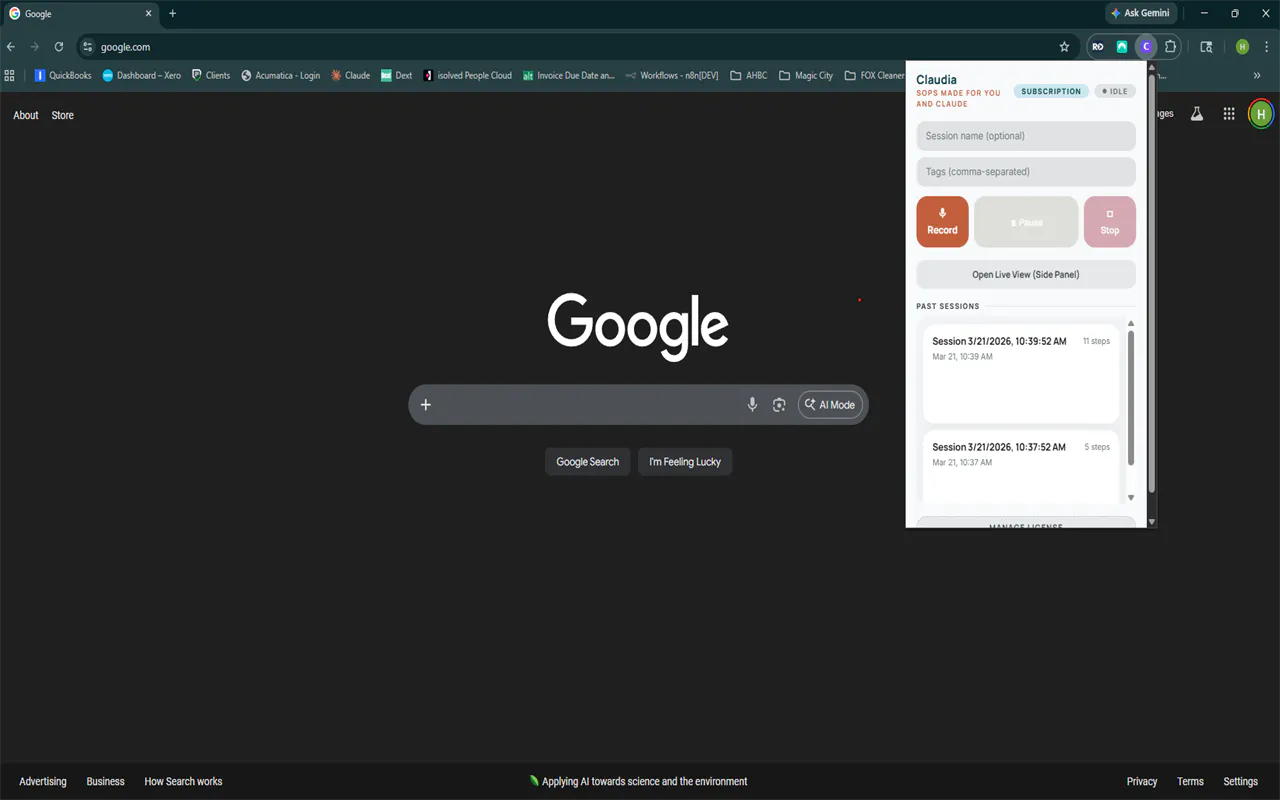The image size is (1280, 800).
Task: Click the About link
Action: (x=26, y=115)
